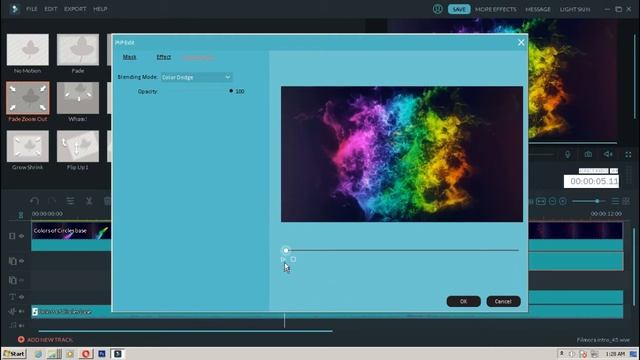Click OK in PIP Edit dialog
The image size is (640, 360).
pyautogui.click(x=463, y=301)
